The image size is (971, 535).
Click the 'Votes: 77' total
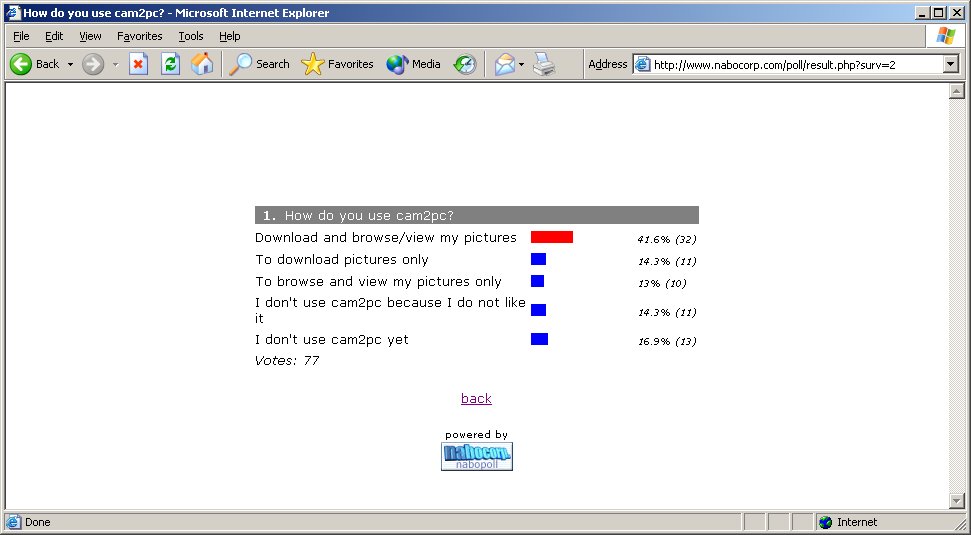287,360
